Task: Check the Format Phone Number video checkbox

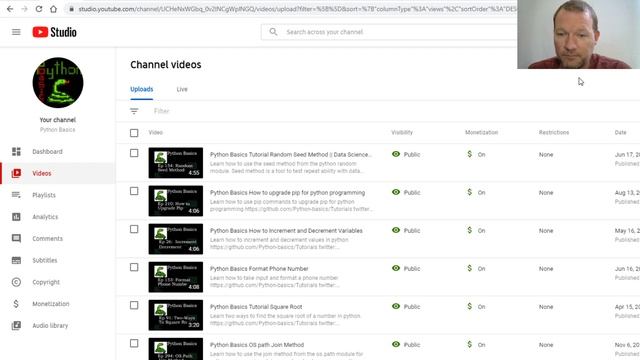Action: tap(134, 267)
